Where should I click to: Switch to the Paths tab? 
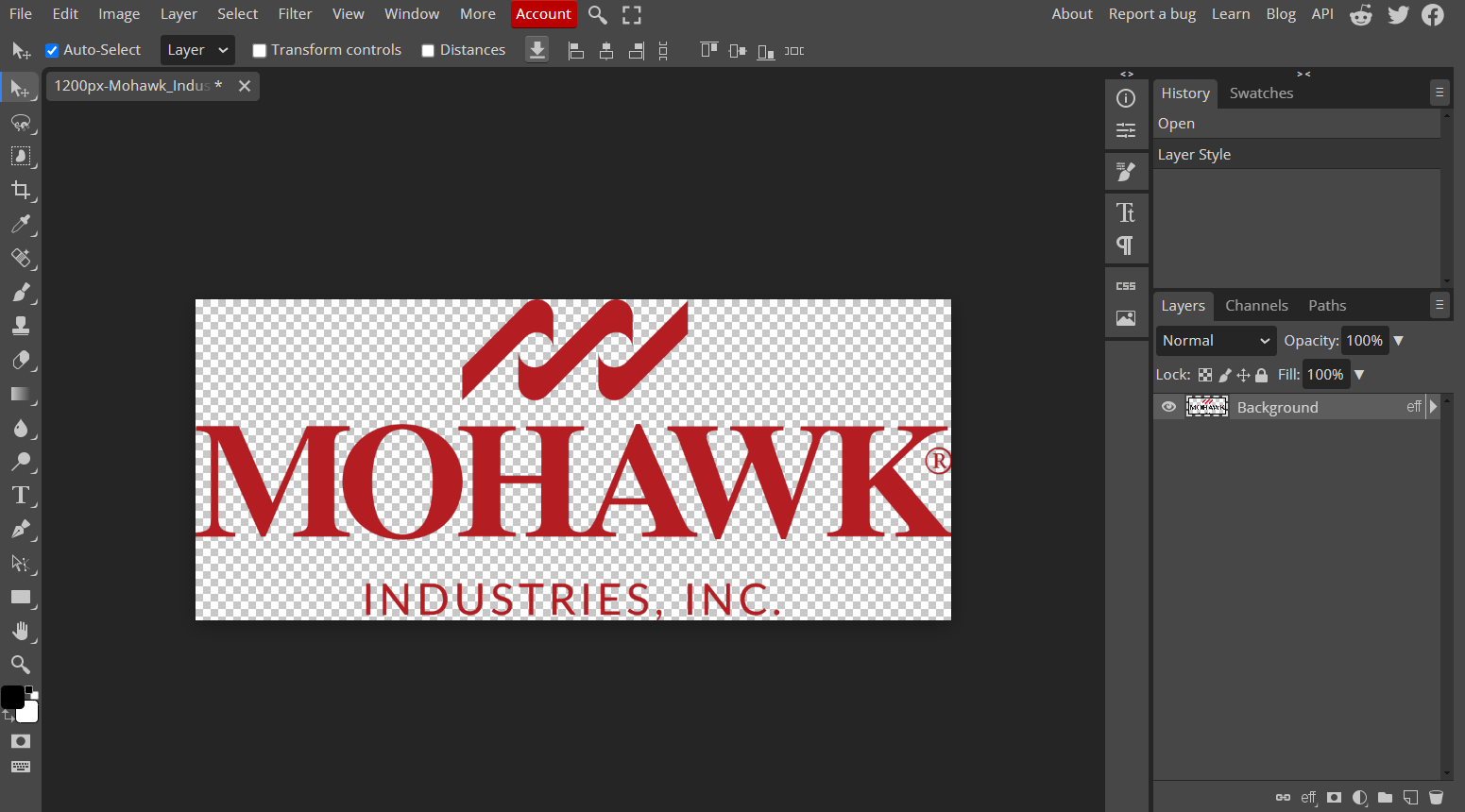coord(1327,306)
